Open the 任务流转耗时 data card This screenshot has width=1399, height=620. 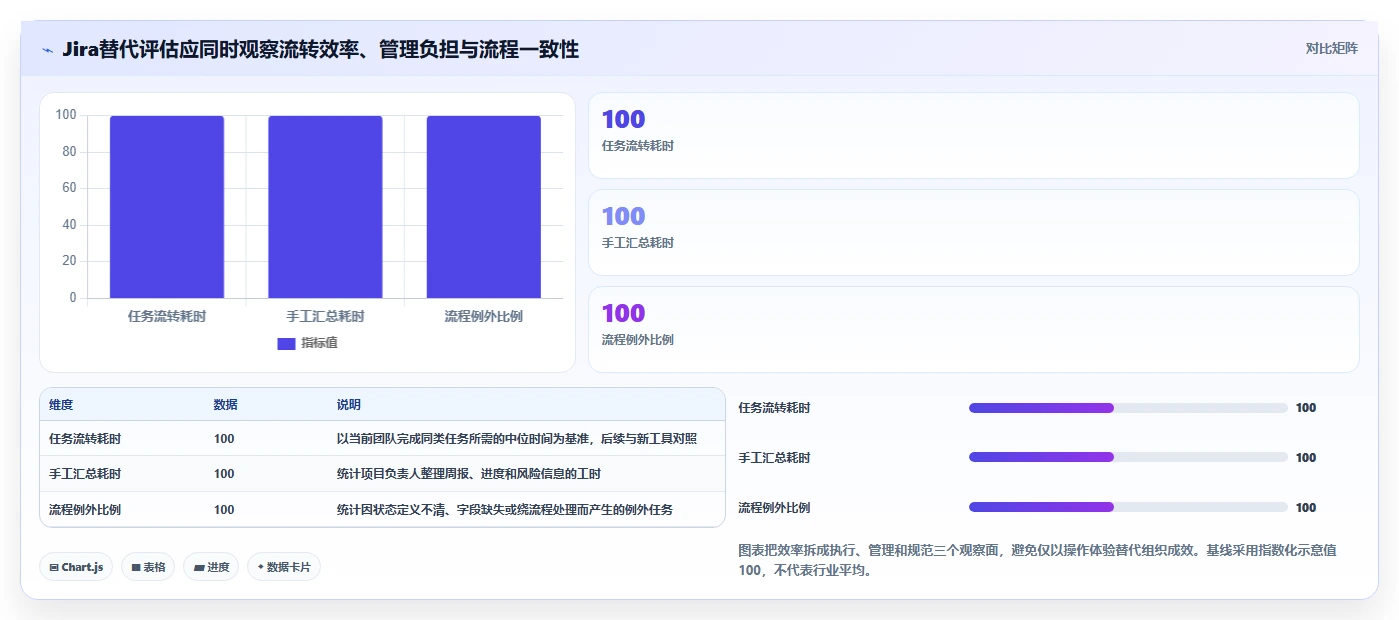(973, 136)
